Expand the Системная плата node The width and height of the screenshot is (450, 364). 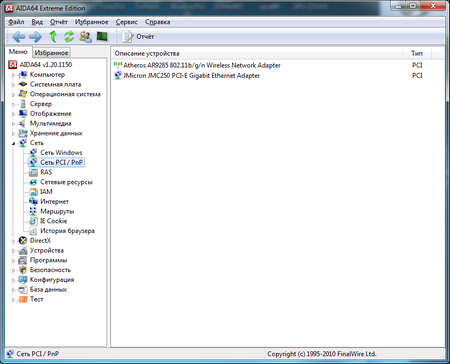point(13,85)
